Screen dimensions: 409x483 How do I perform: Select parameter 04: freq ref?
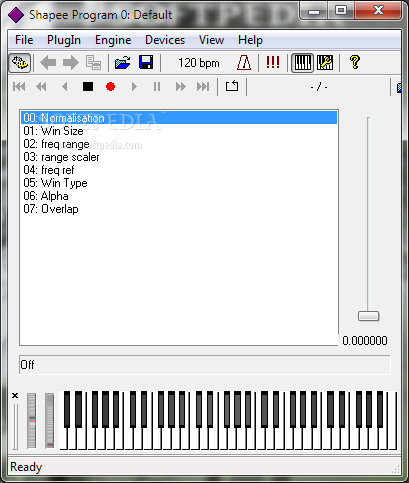[179, 170]
